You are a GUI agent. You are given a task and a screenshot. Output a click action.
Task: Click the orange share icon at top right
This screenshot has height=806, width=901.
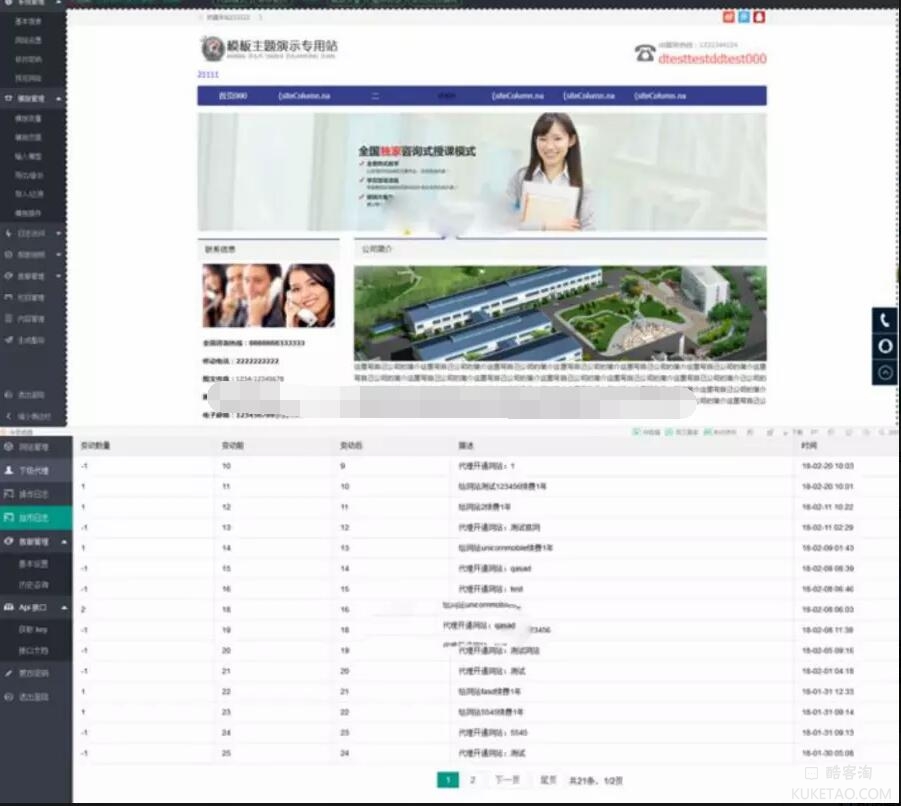(728, 16)
